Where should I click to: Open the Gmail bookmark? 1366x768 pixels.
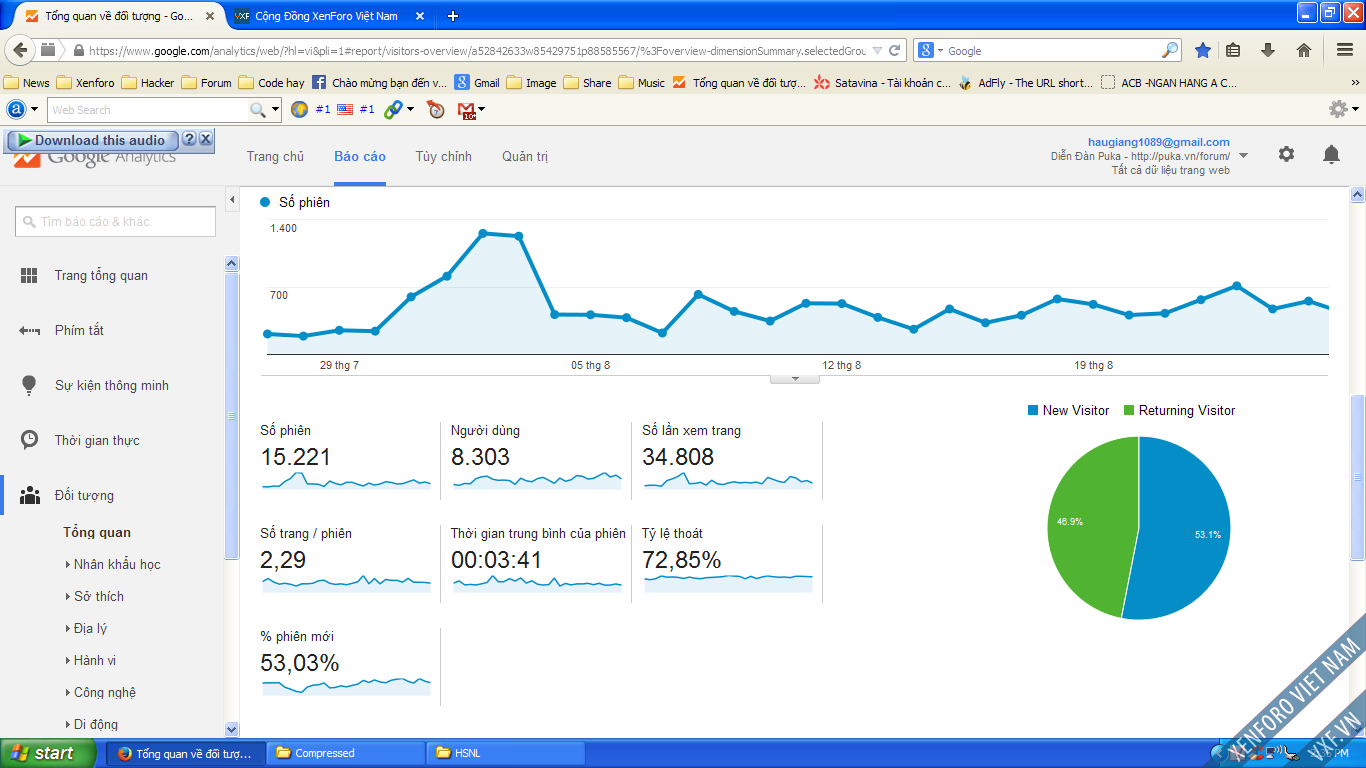click(477, 83)
